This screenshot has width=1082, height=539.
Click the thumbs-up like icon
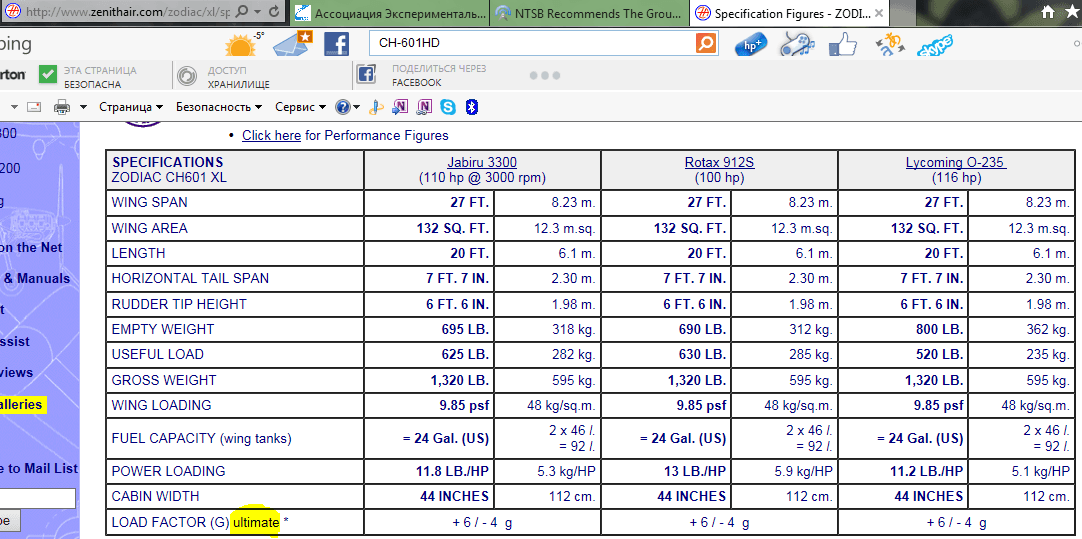pos(843,44)
